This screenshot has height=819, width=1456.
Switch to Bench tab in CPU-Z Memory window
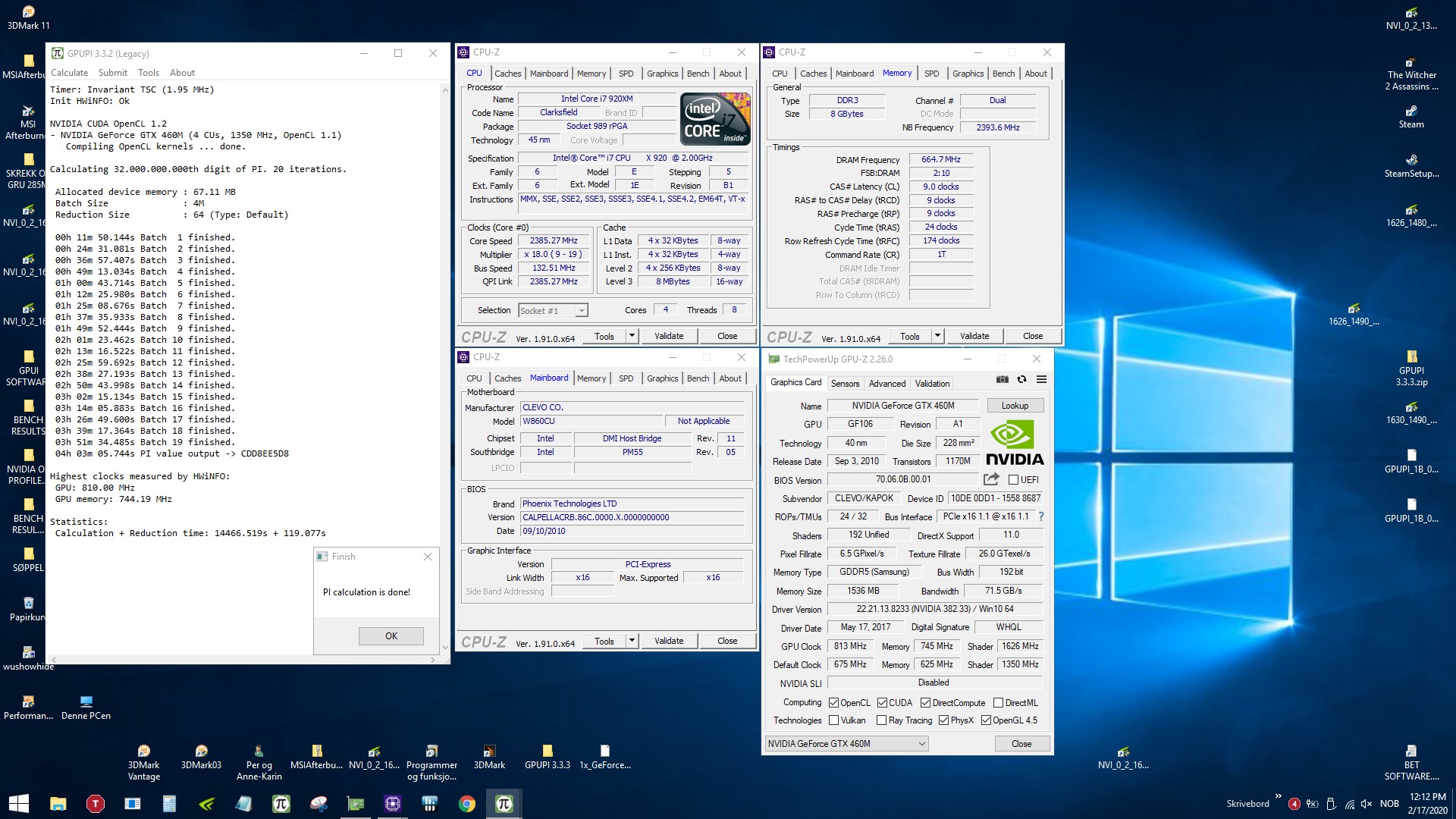[1003, 74]
